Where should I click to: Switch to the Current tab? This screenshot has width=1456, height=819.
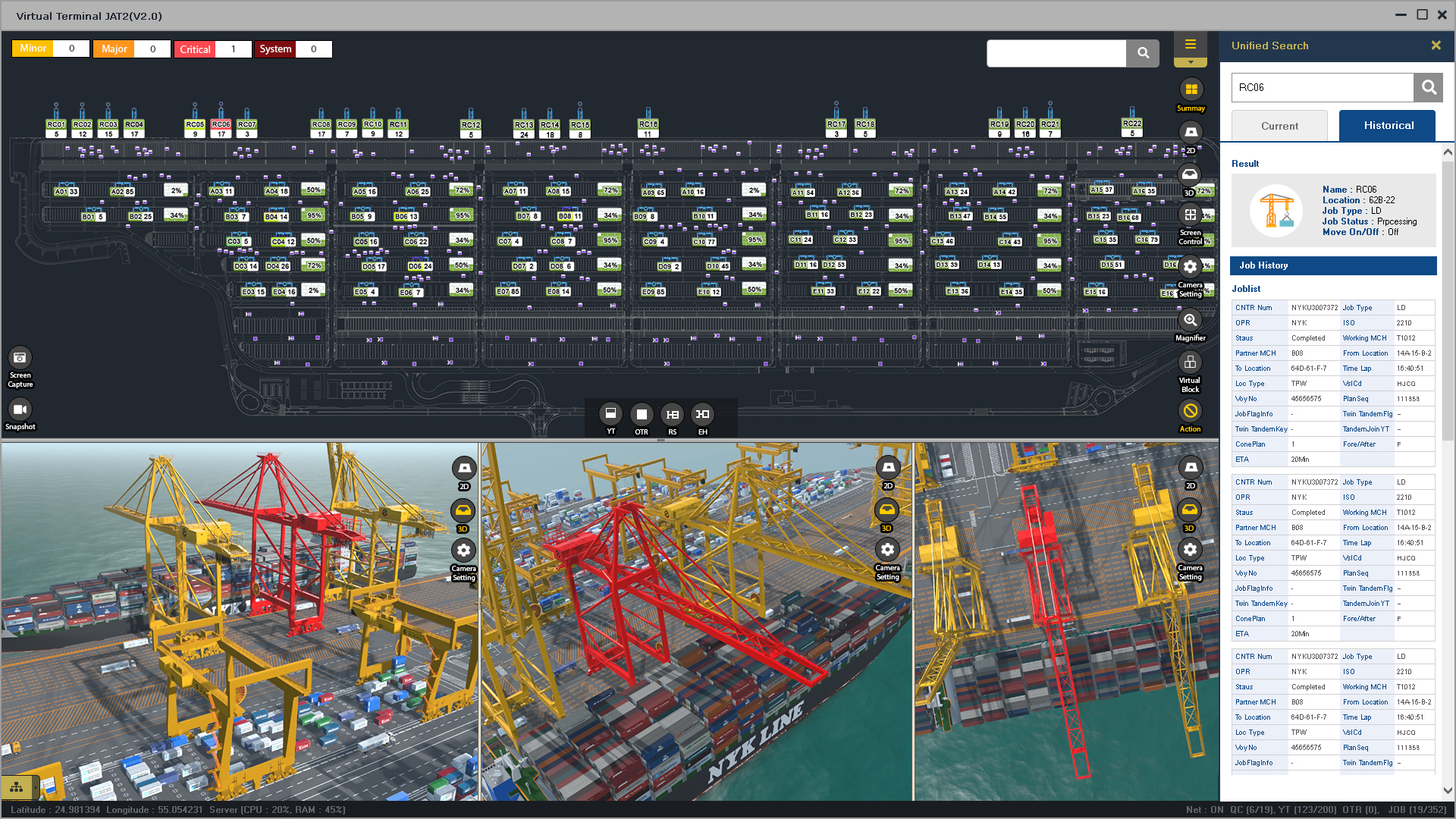pyautogui.click(x=1279, y=126)
